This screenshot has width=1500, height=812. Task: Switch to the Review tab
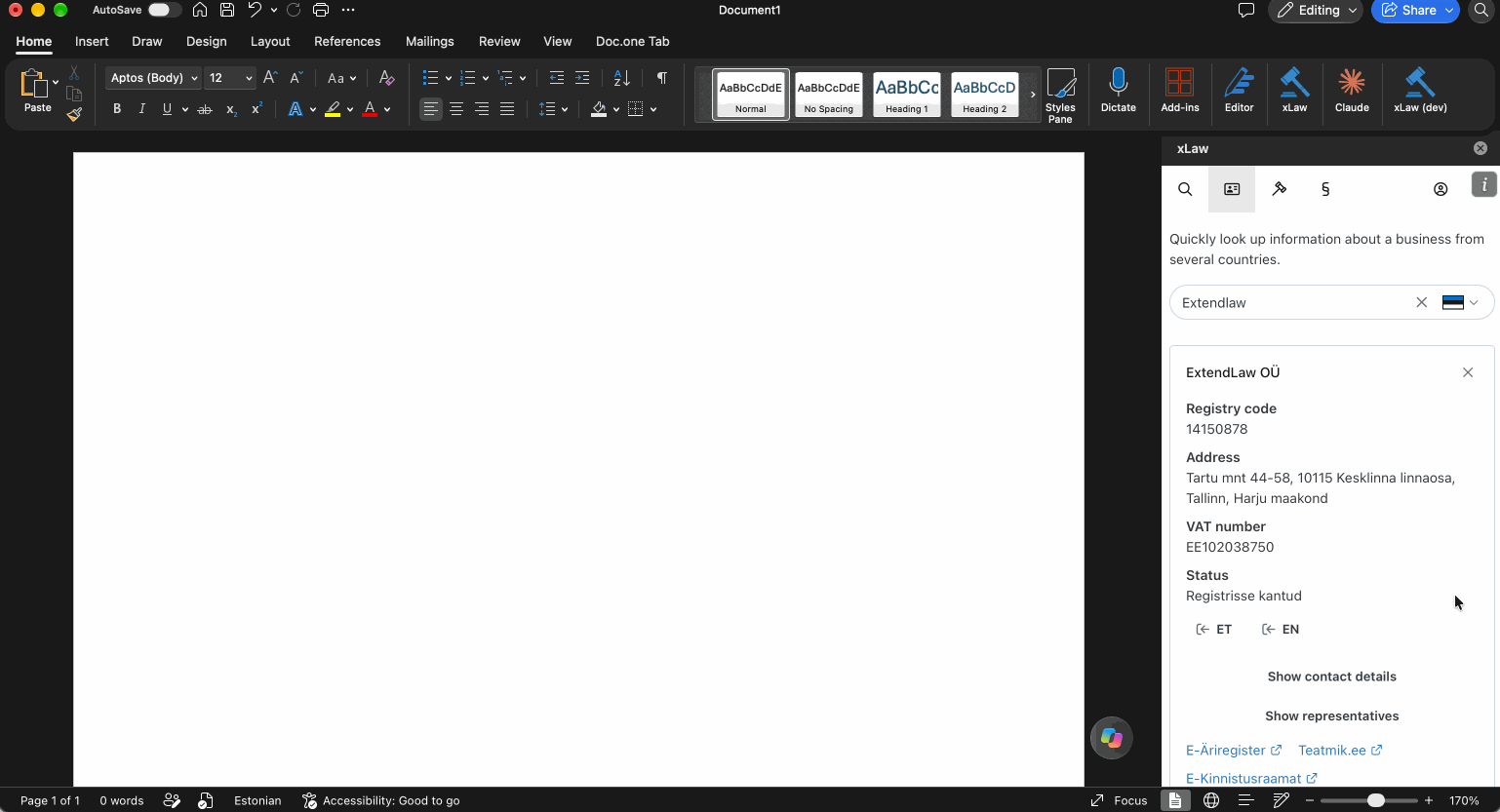(499, 41)
